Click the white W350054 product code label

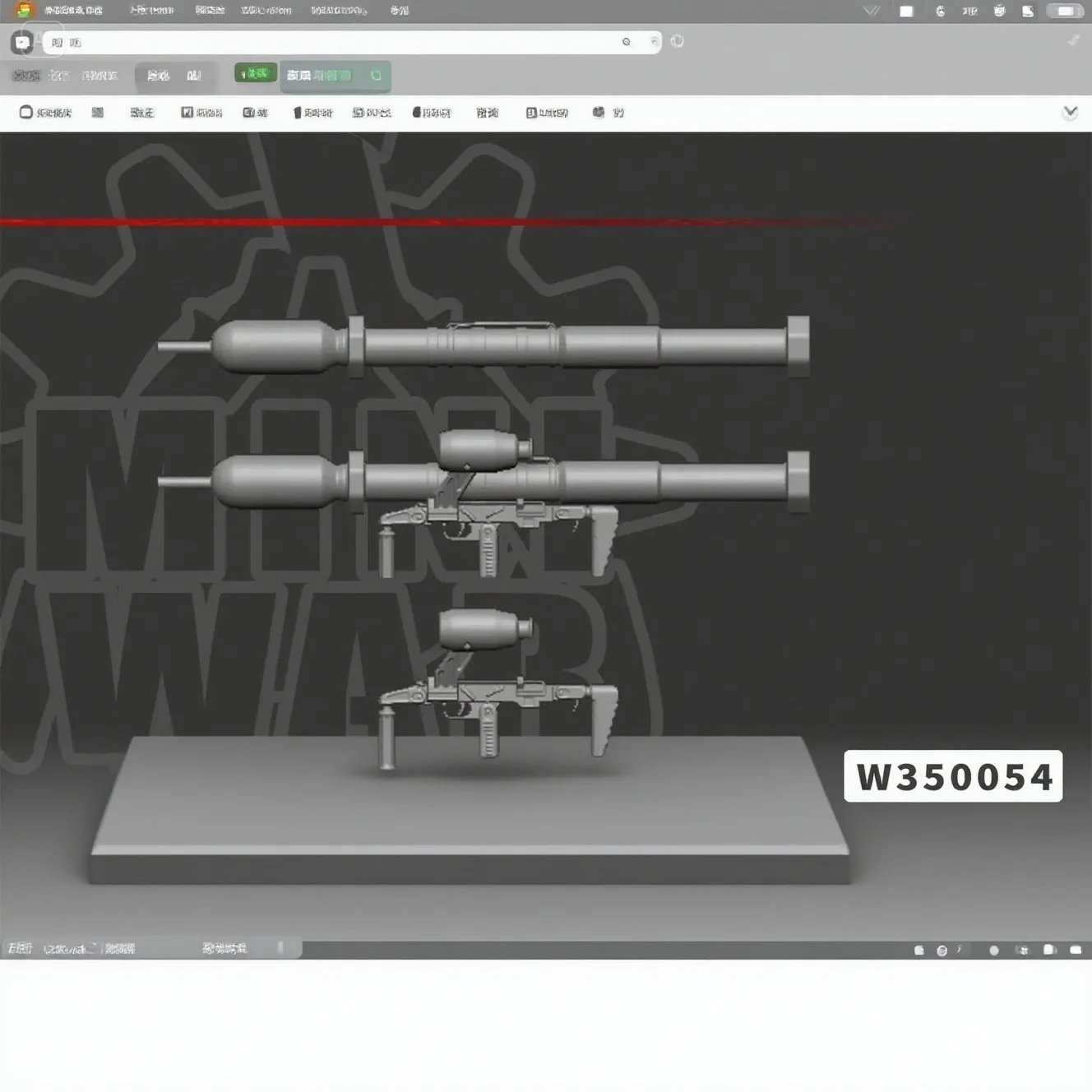[x=953, y=775]
